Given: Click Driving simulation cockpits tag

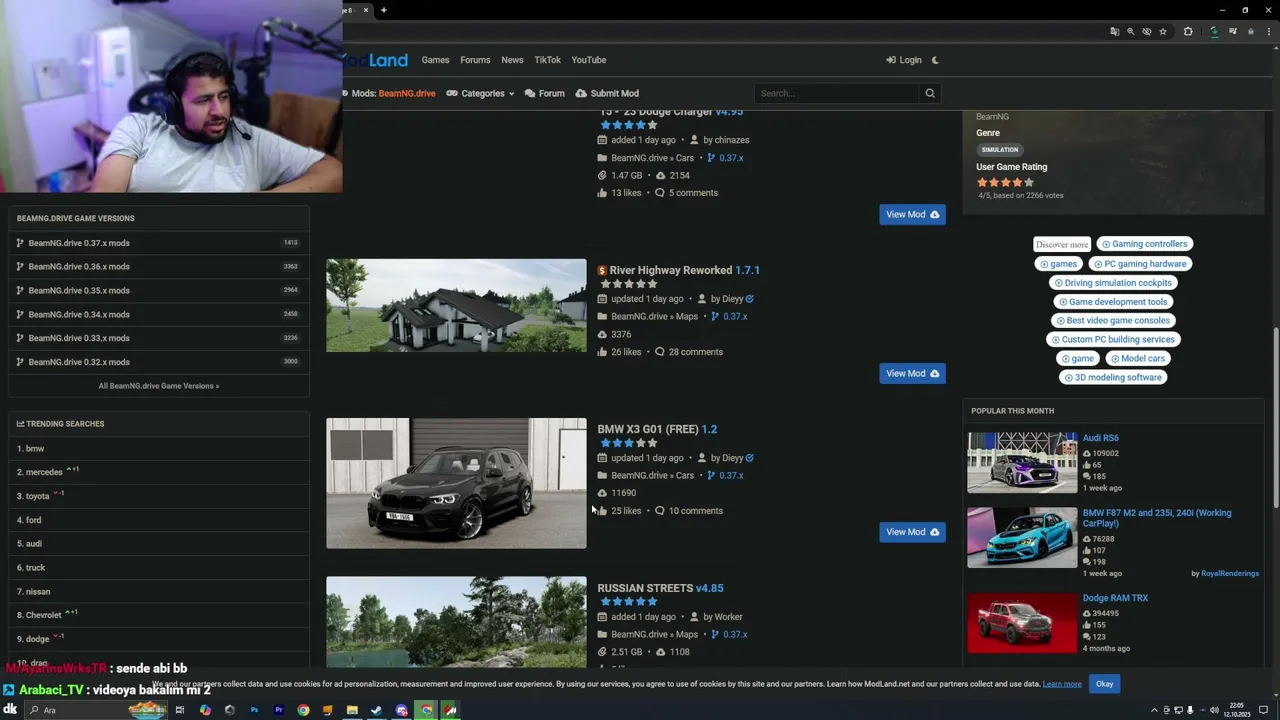Looking at the screenshot, I should (x=1112, y=283).
